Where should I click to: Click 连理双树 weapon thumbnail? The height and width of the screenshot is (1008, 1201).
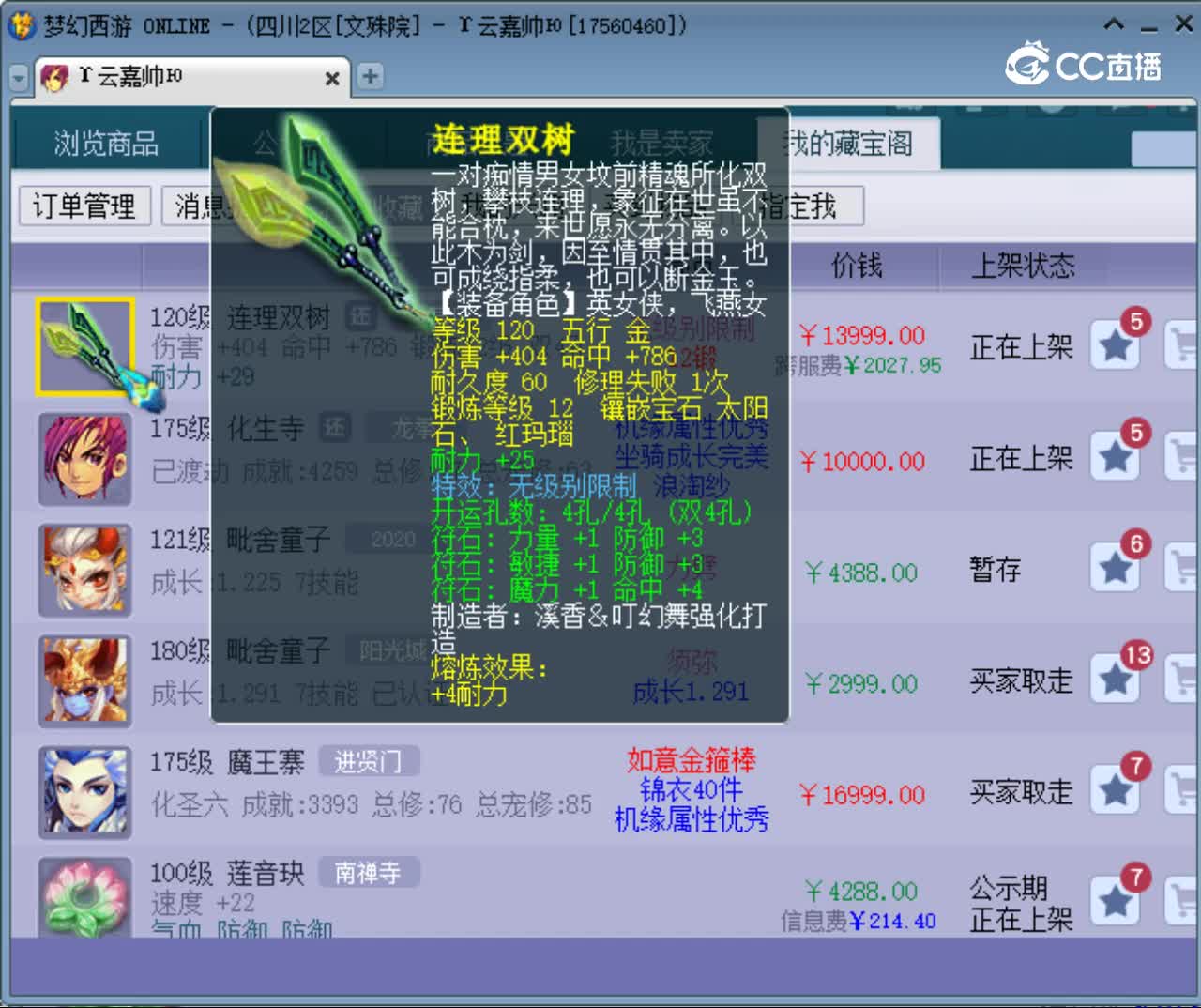pyautogui.click(x=85, y=347)
